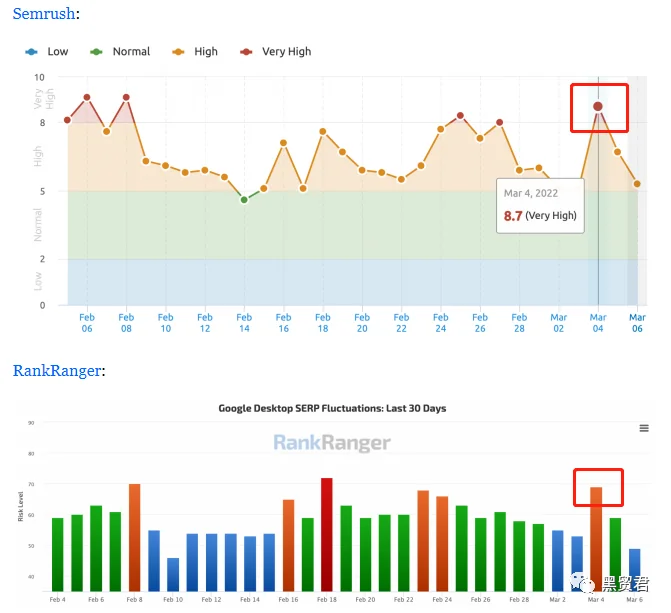Click the green Feb 6 bar in RankRanger chart

96,549
